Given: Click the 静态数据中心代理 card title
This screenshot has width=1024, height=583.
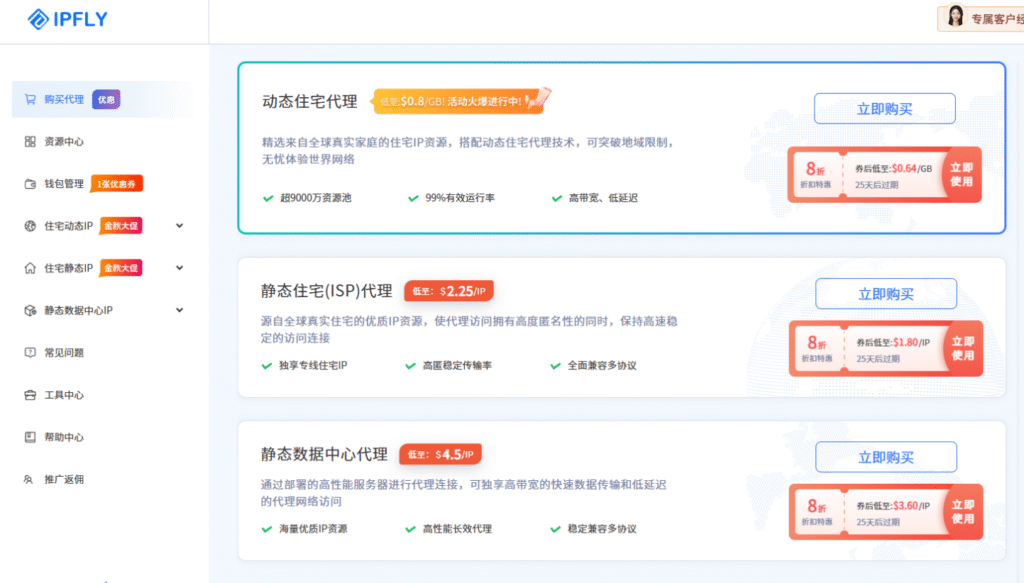Looking at the screenshot, I should point(324,454).
